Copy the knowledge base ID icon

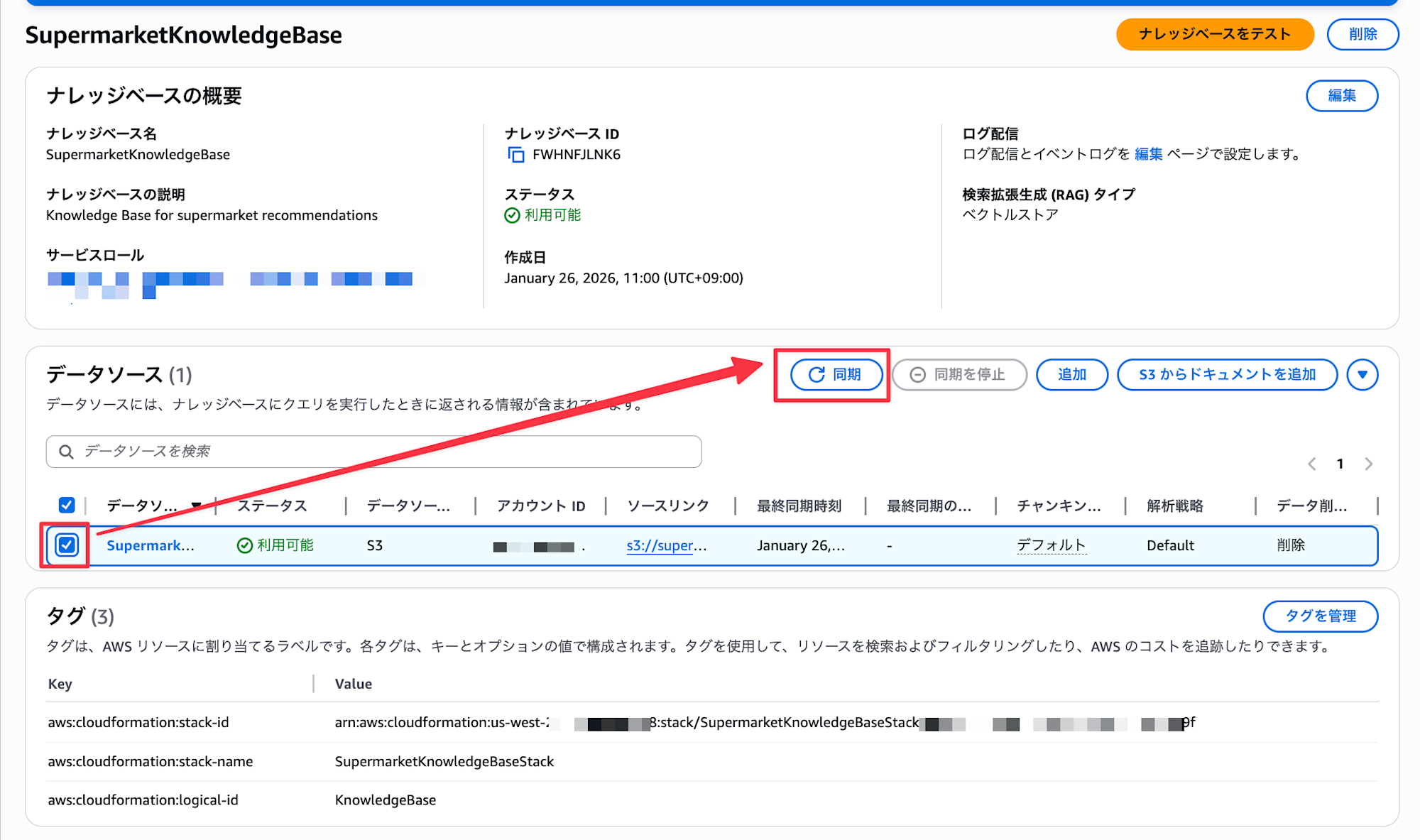516,155
